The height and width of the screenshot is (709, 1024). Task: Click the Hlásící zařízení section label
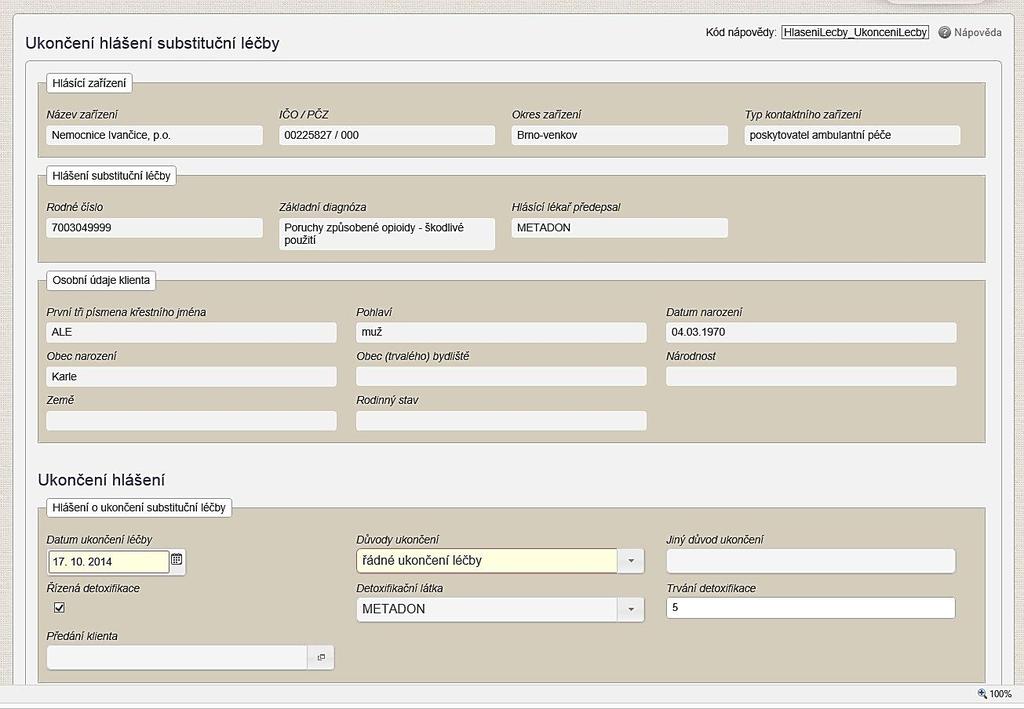pyautogui.click(x=89, y=83)
